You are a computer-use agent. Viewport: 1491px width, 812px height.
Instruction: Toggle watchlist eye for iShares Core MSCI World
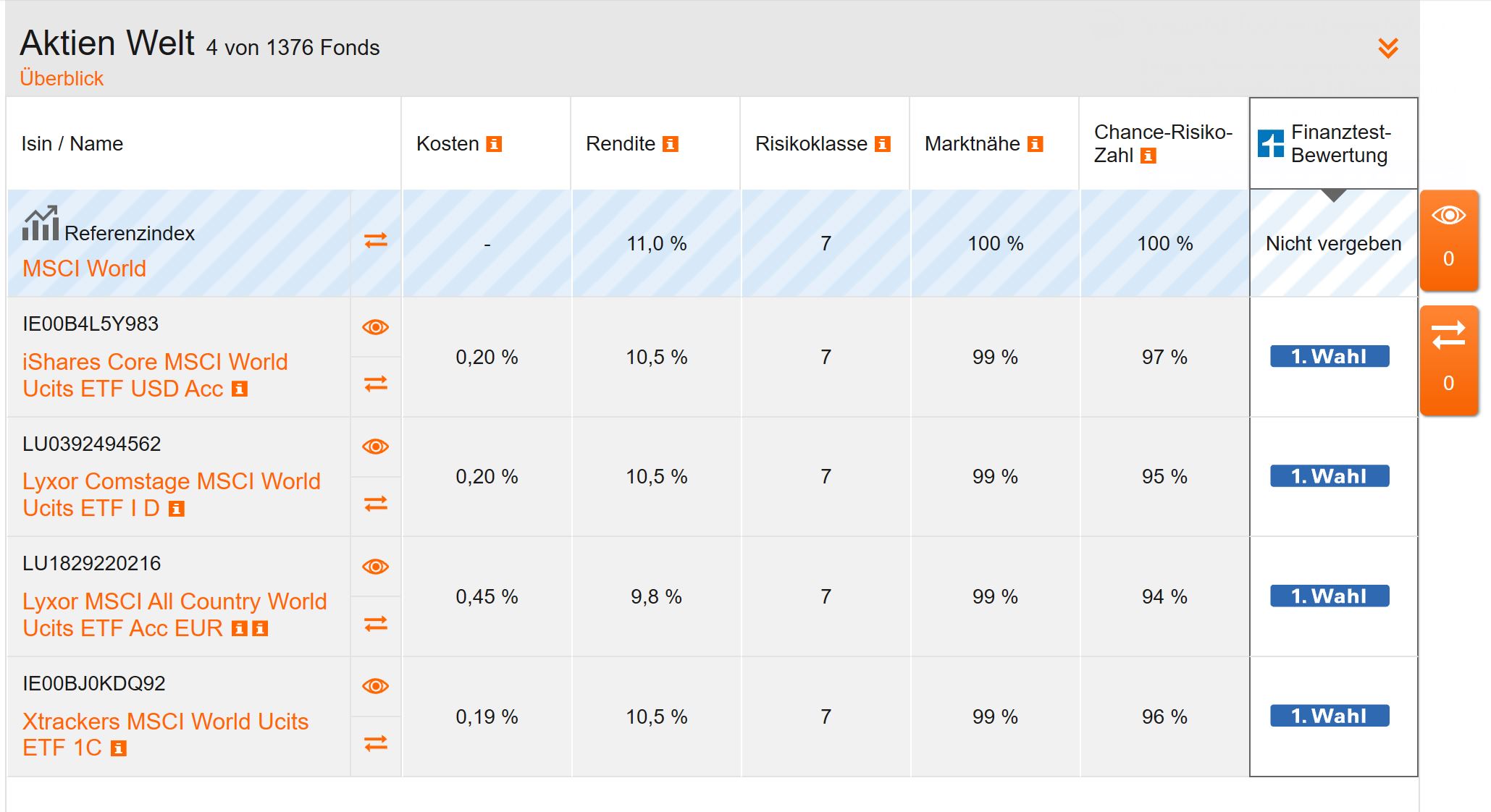click(x=376, y=327)
